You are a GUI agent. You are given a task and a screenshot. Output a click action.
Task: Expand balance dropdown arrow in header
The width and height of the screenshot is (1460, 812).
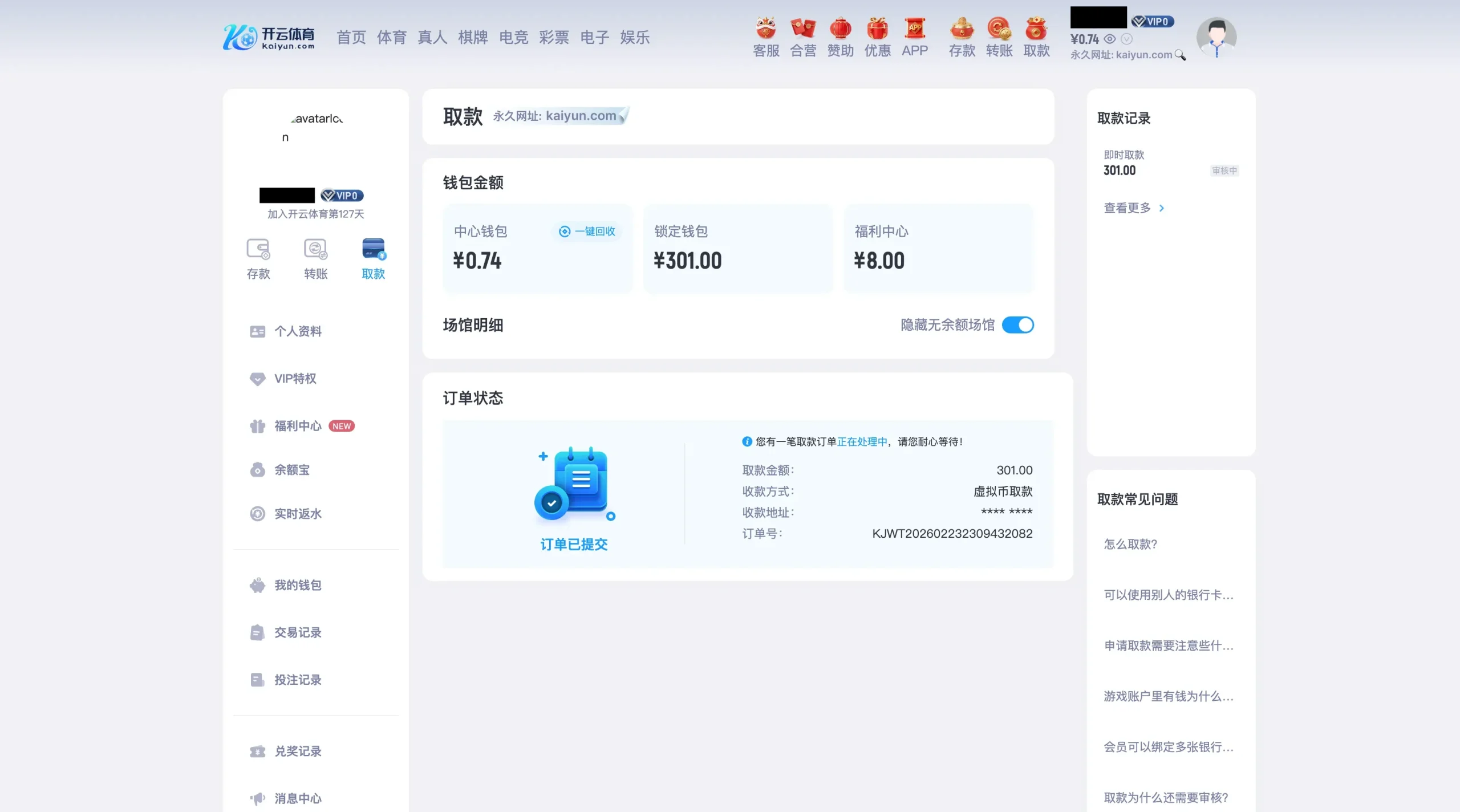point(1126,39)
